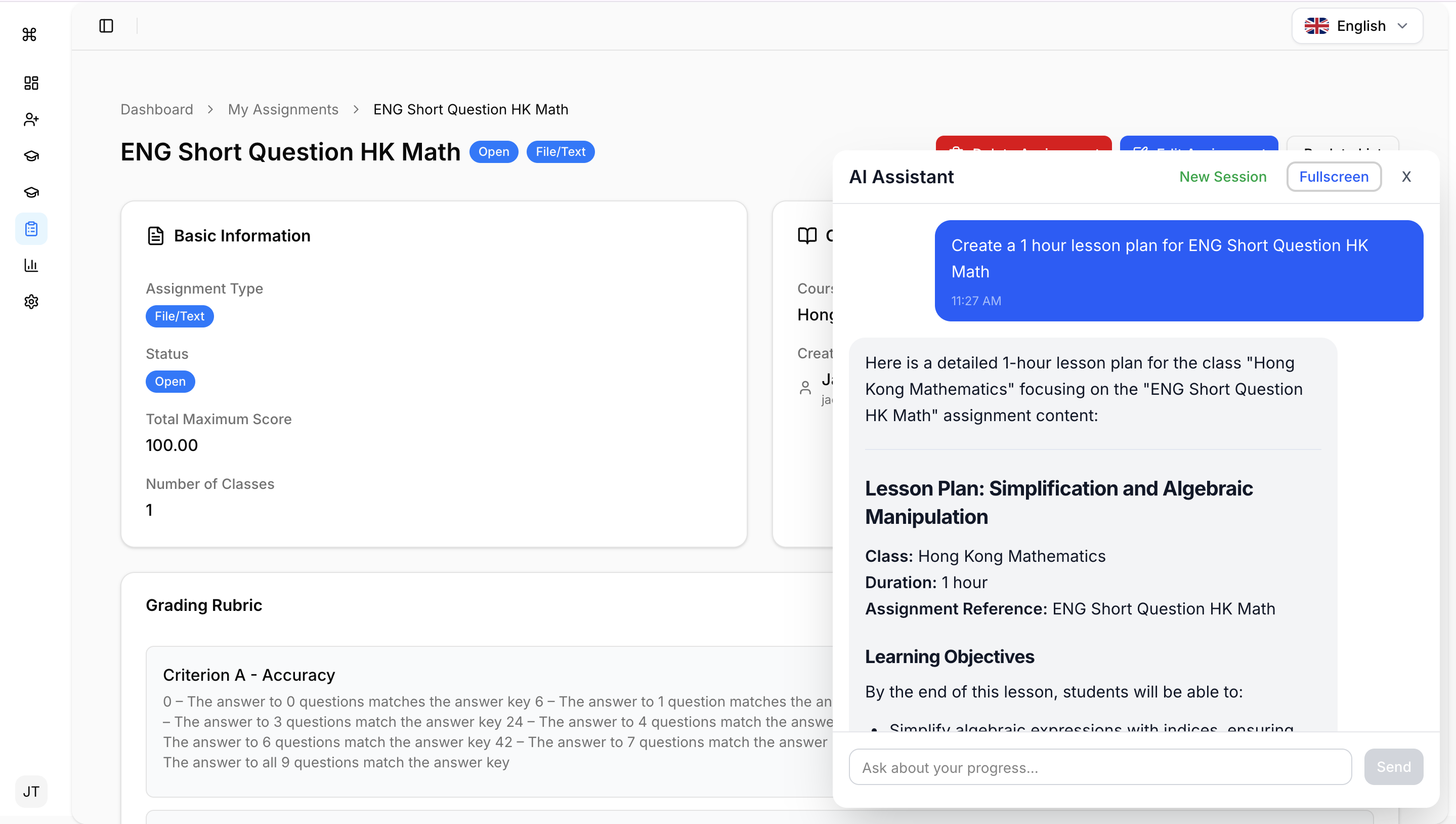This screenshot has height=824, width=1456.
Task: Click the Grading Rubric heading
Action: pos(204,605)
